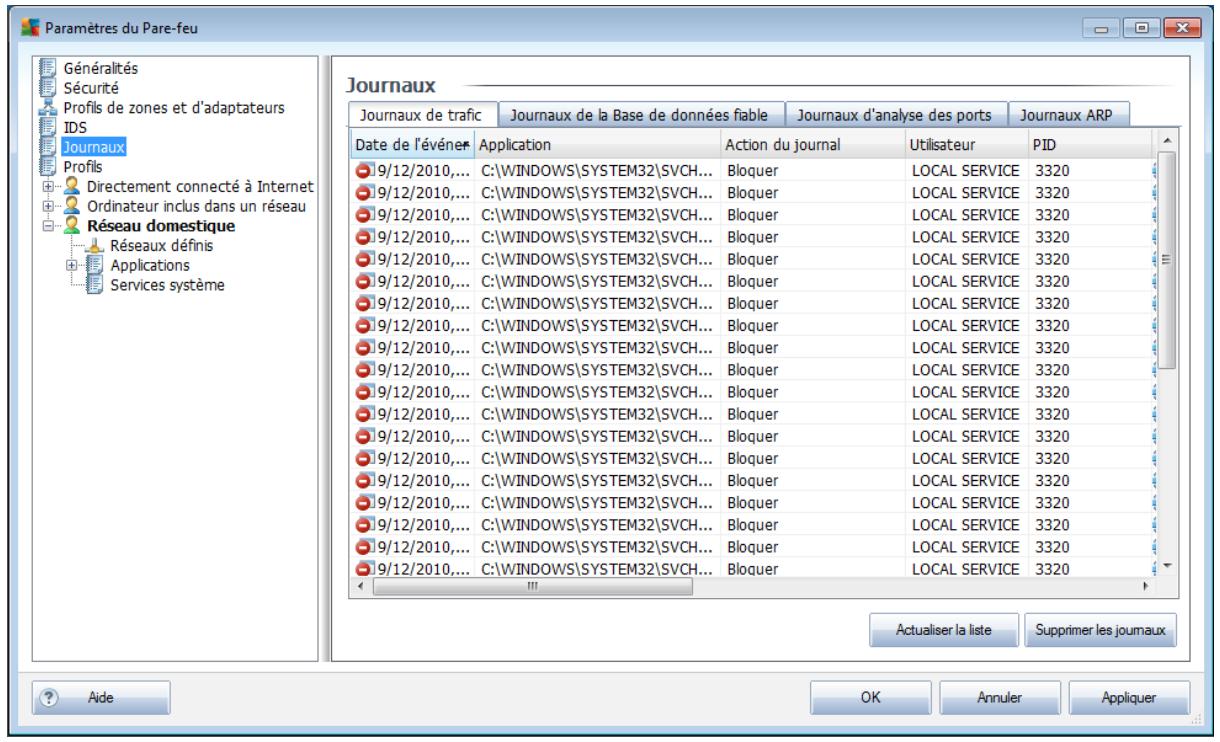Click the Applications node icon
This screenshot has width=1220, height=742.
[x=97, y=265]
